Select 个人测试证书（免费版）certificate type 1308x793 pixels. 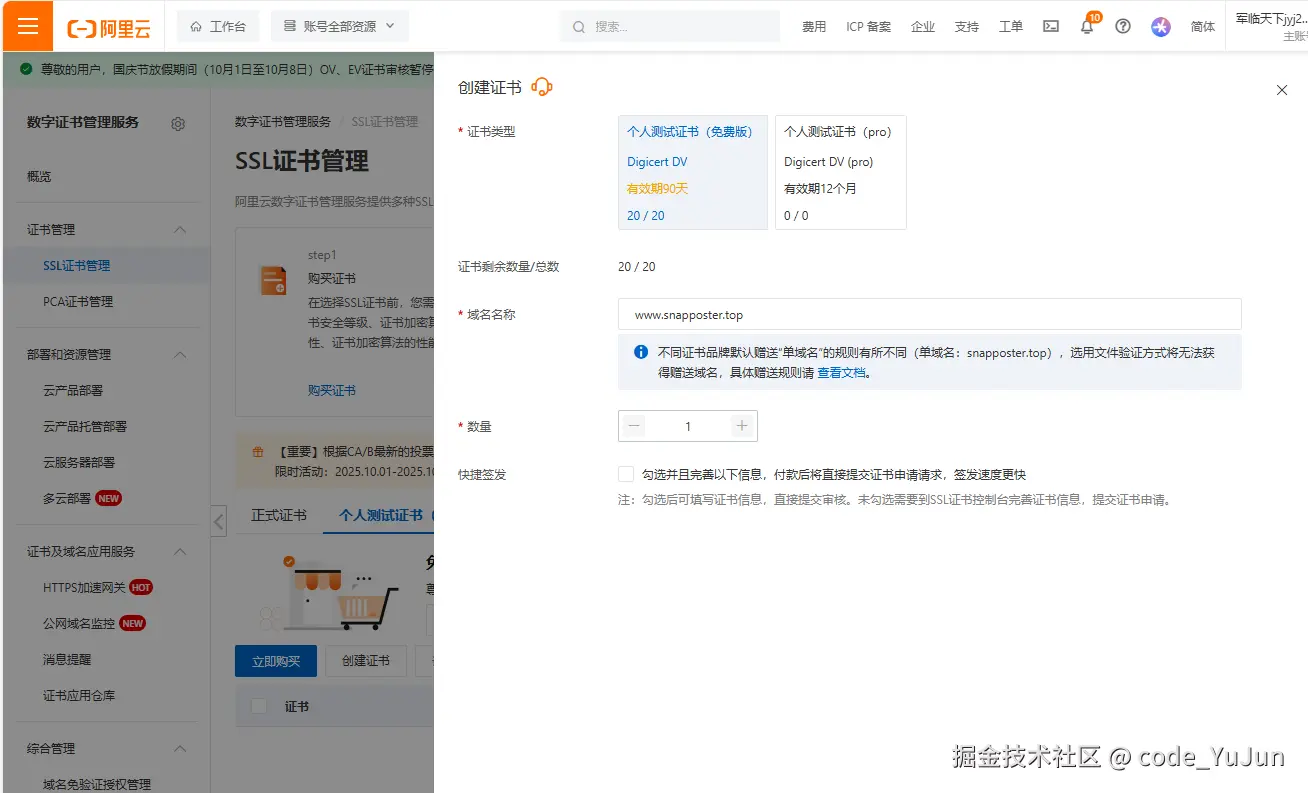coord(693,173)
